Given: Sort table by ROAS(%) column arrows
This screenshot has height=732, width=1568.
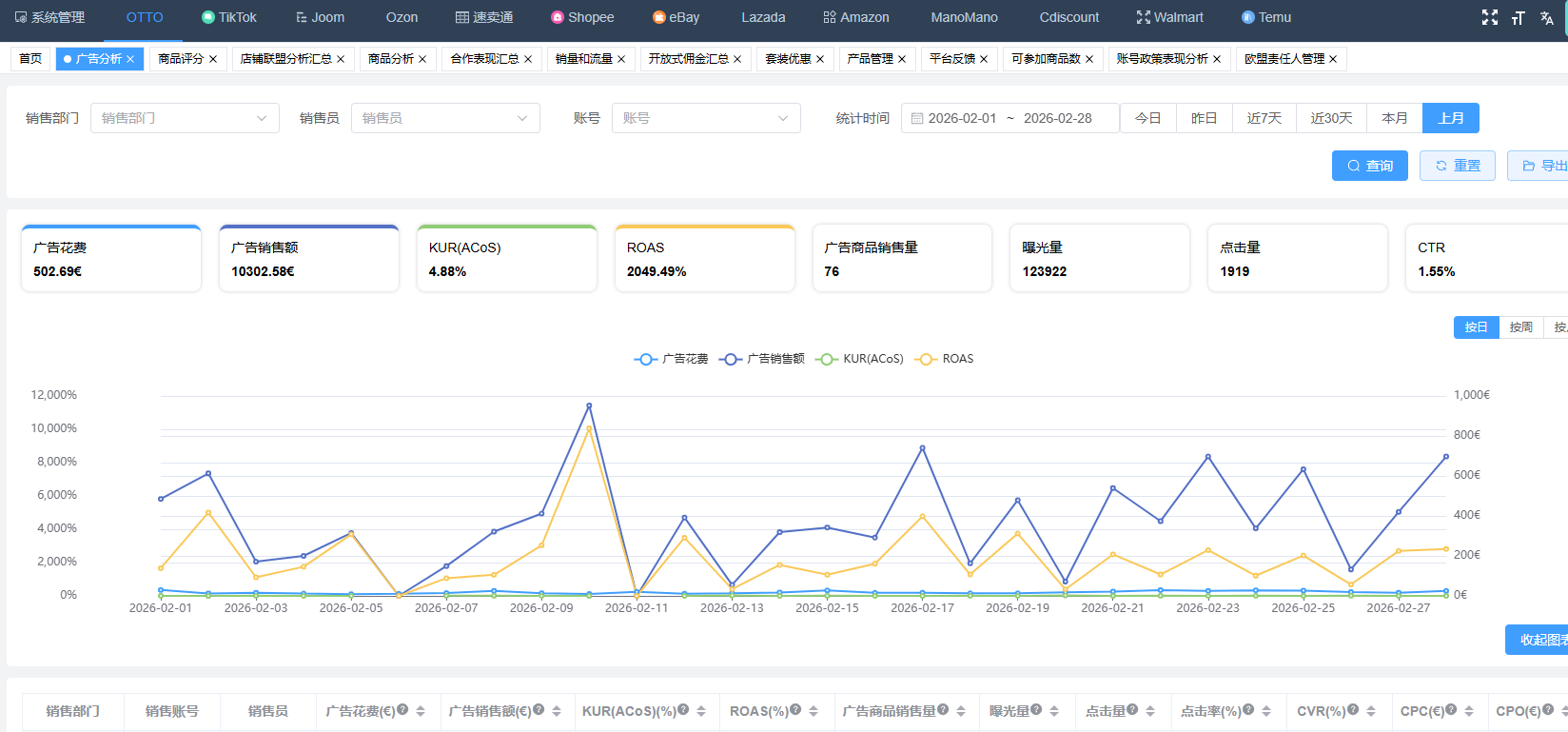Looking at the screenshot, I should click(813, 711).
